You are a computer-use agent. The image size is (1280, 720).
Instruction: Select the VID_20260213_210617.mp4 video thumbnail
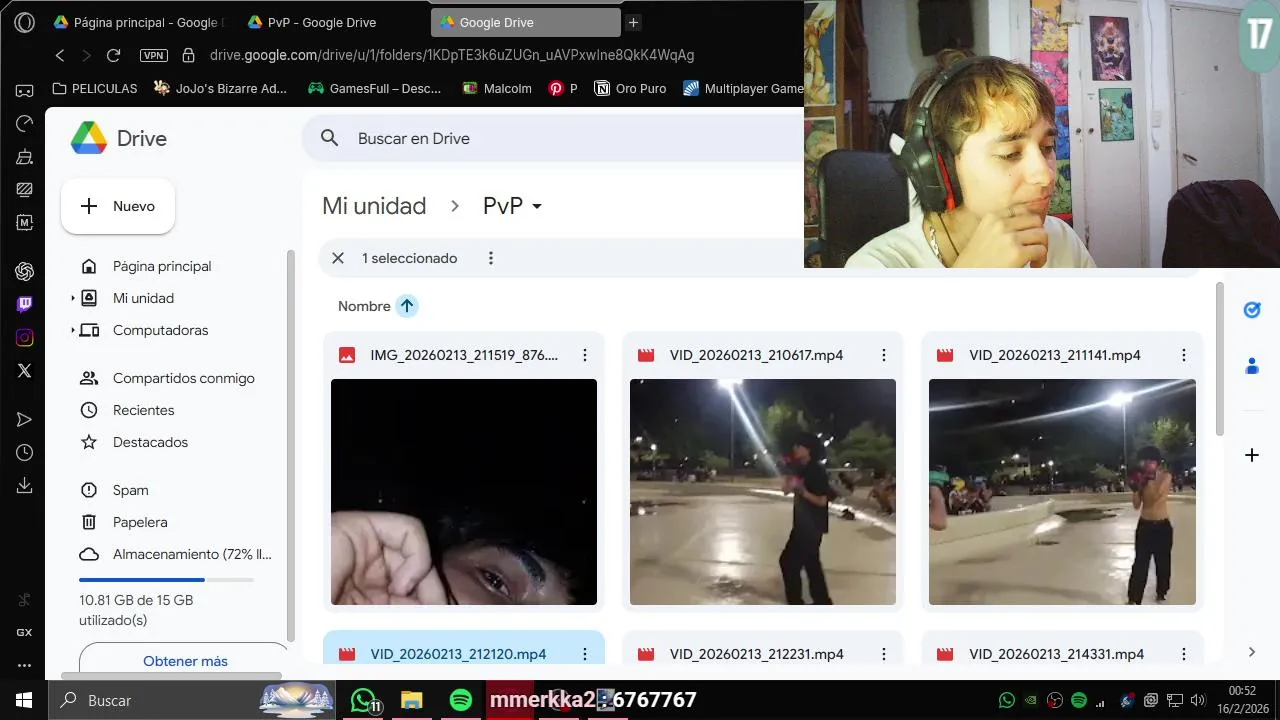point(763,492)
